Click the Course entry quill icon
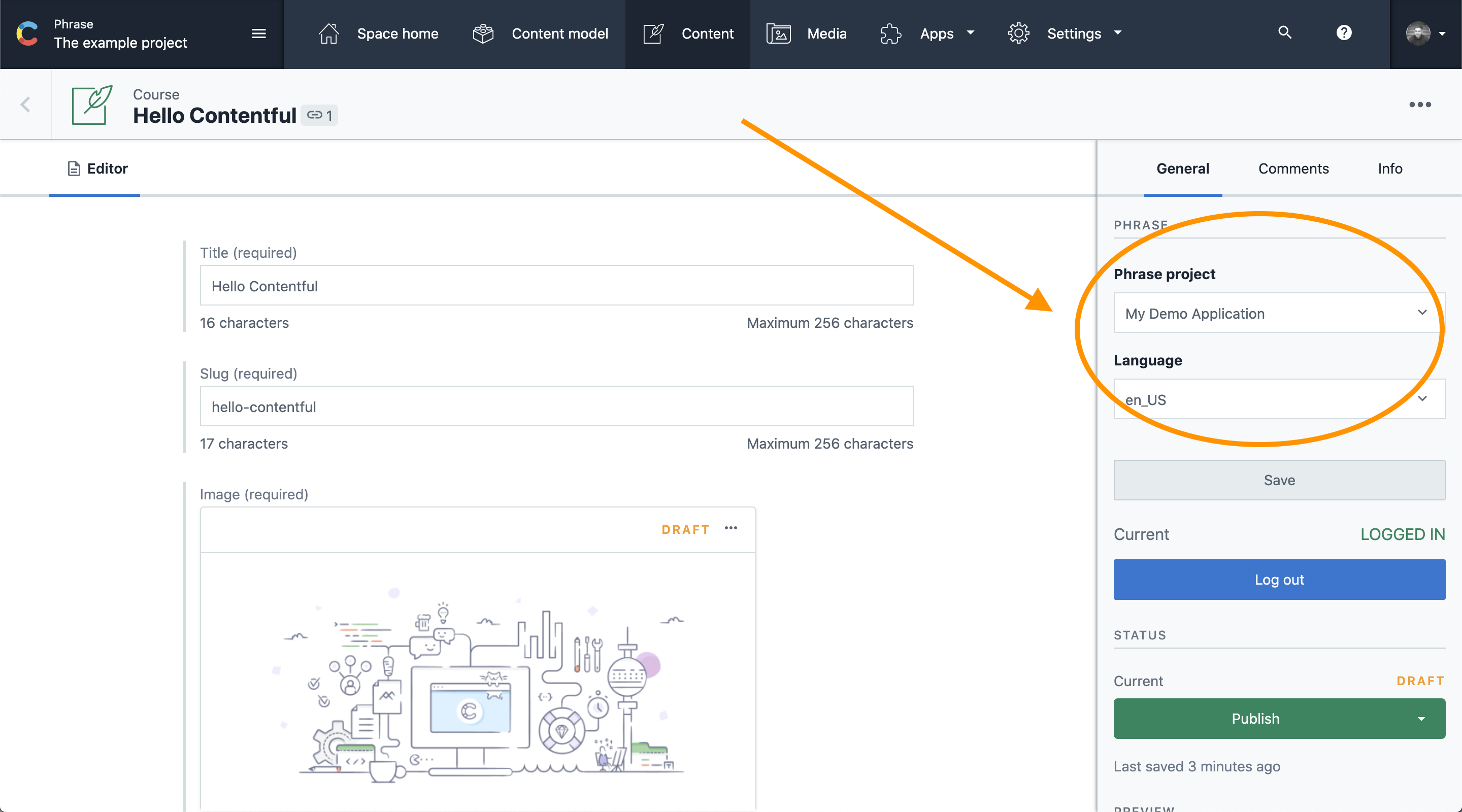This screenshot has height=812, width=1462. tap(92, 105)
